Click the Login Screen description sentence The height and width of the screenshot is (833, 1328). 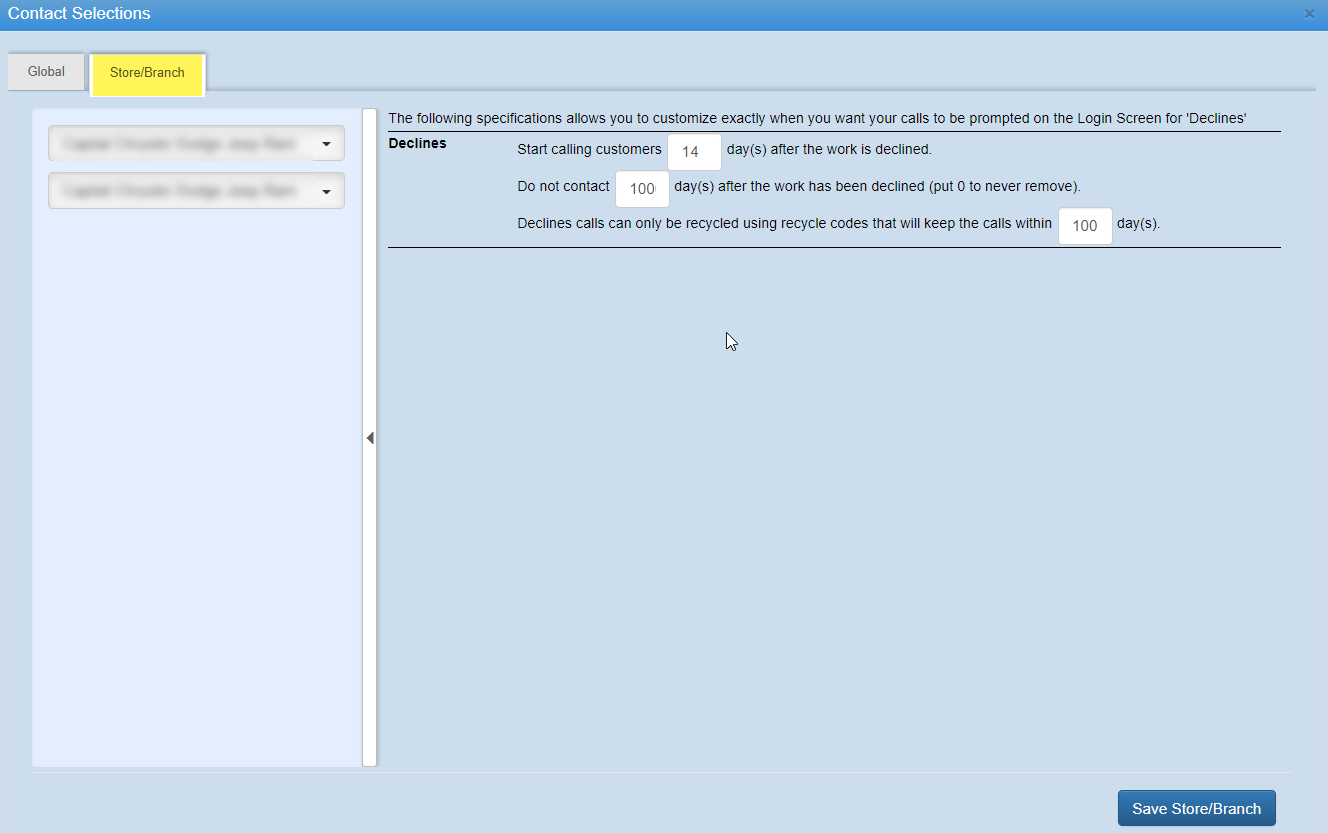816,118
